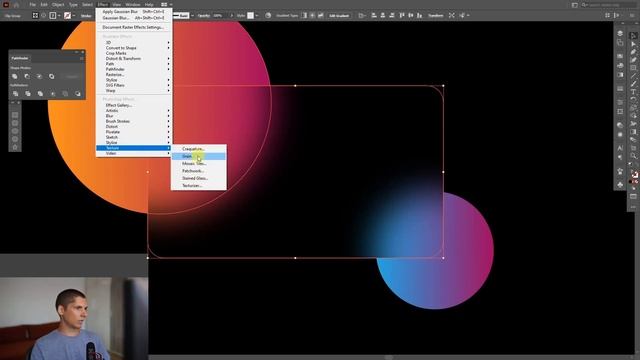Open the Arrange Documents dropdown arrow

[x=171, y=4]
